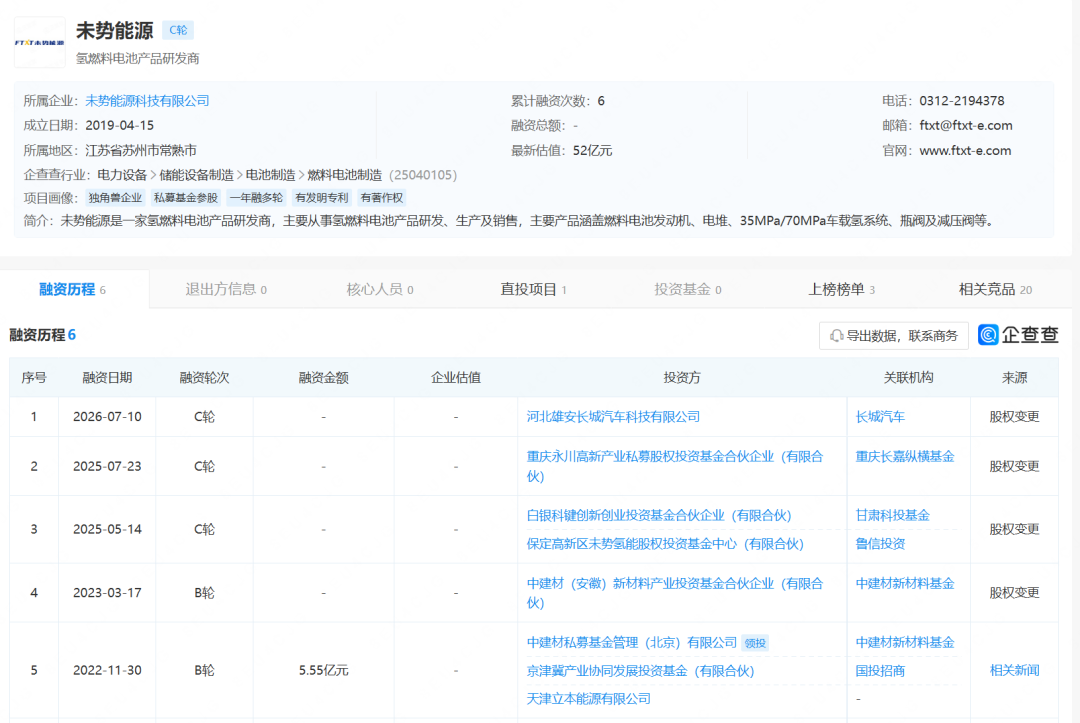Click the 来源 column header
The width and height of the screenshot is (1080, 723).
click(x=1014, y=377)
